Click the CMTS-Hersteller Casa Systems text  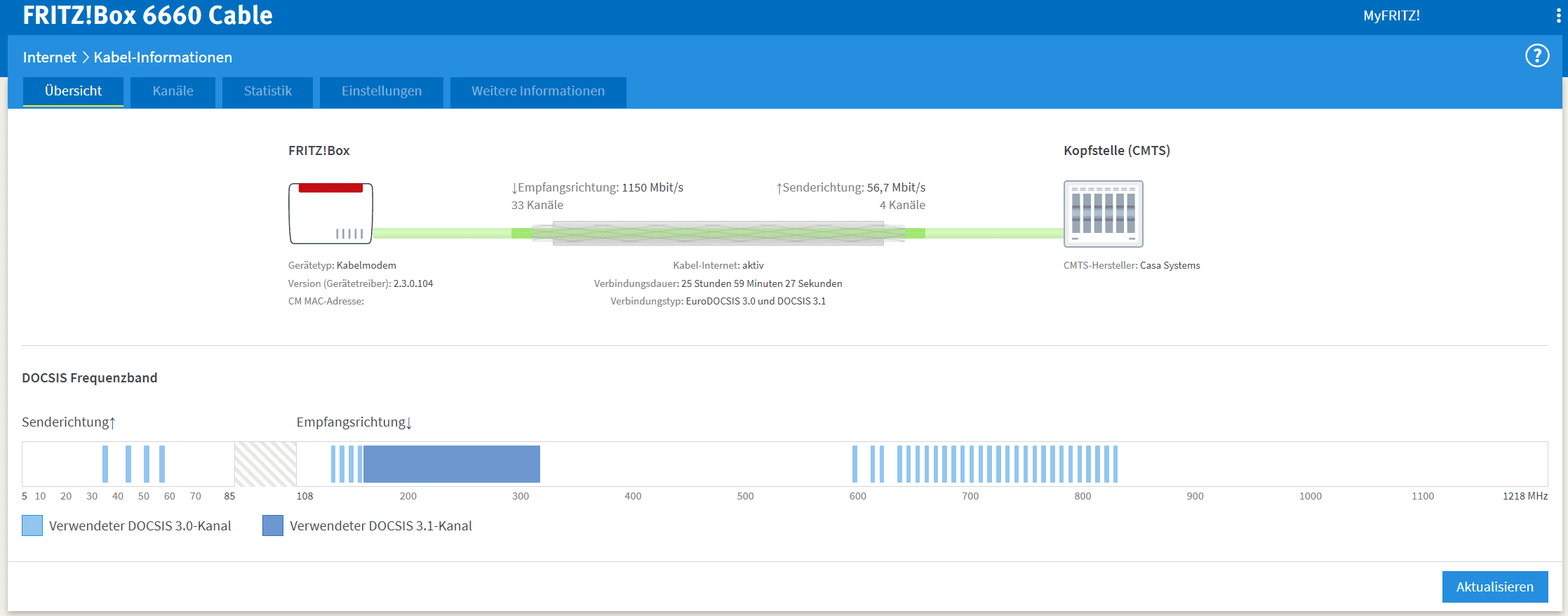[1132, 265]
